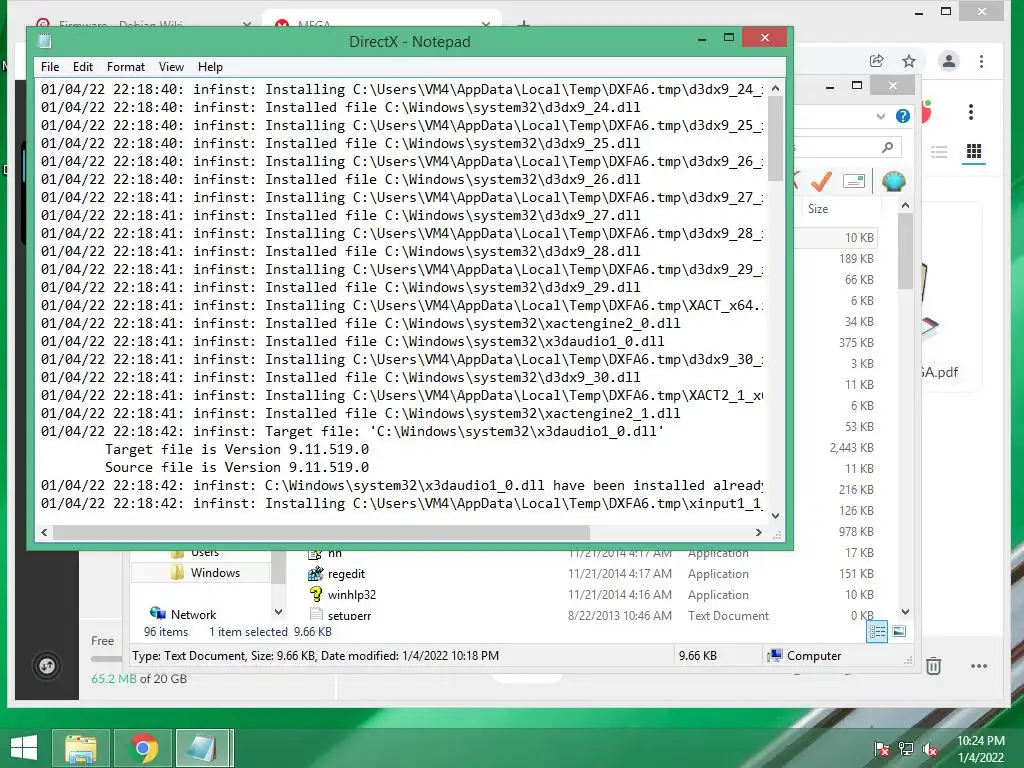This screenshot has width=1024, height=768.
Task: Select the winhlp32 file in Explorer
Action: click(352, 594)
